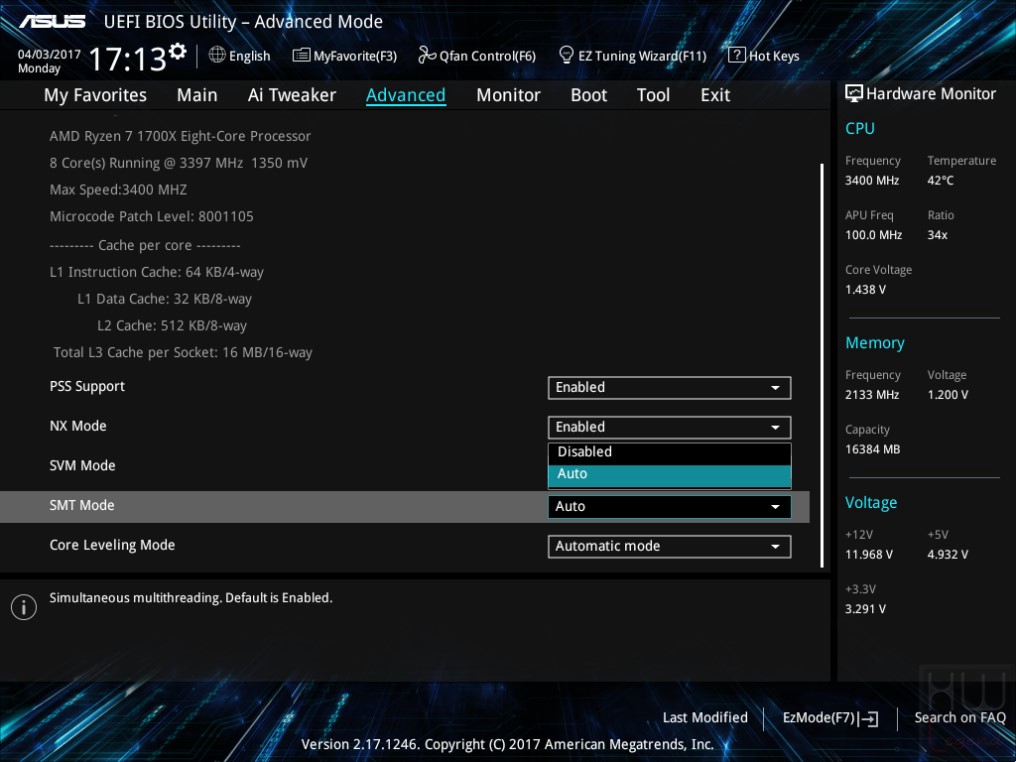Screen dimensions: 1016x762
Task: Click the Core Voltage value 1.438 V
Action: tap(865, 289)
